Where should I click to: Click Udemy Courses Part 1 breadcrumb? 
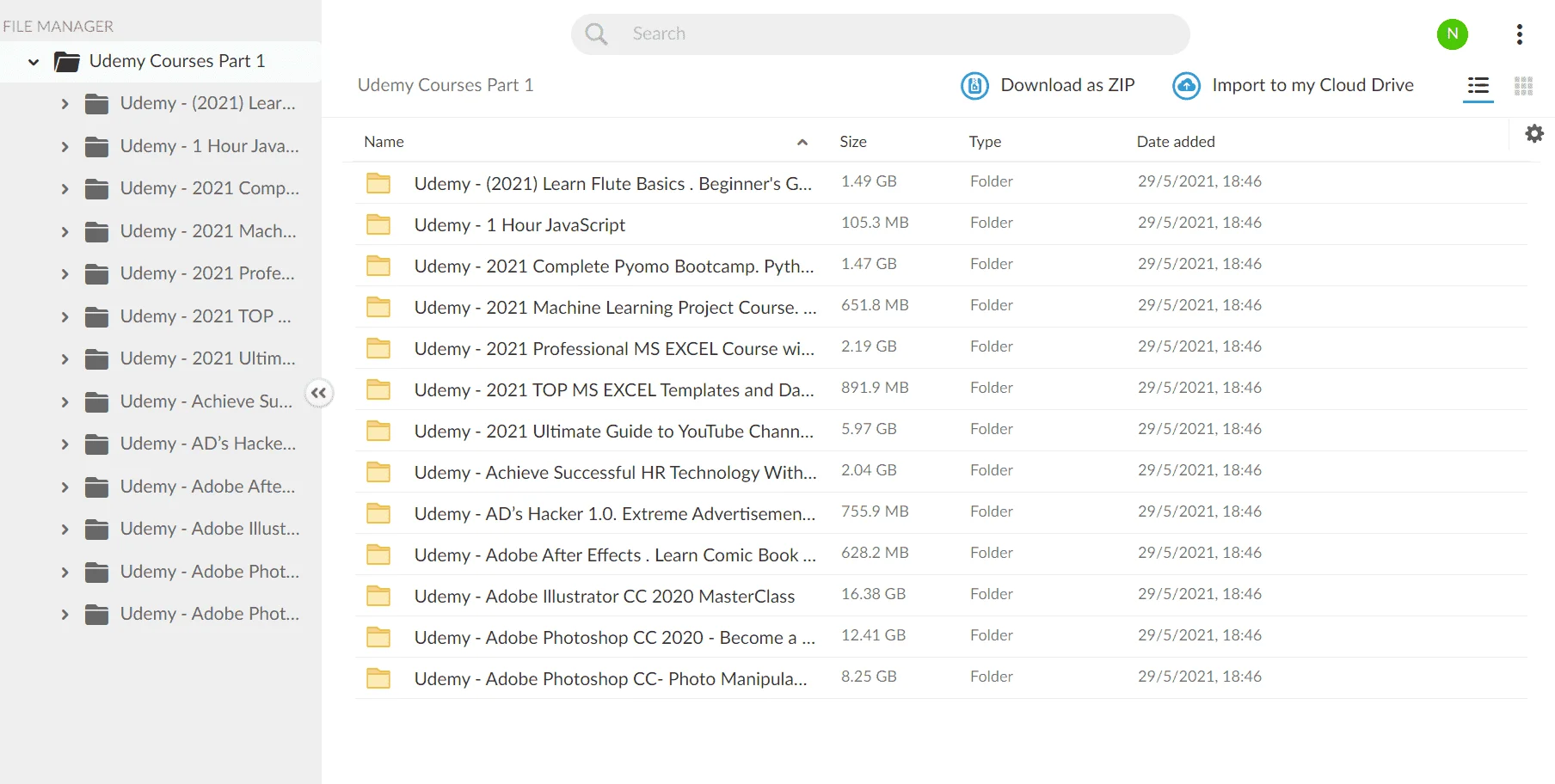(446, 85)
